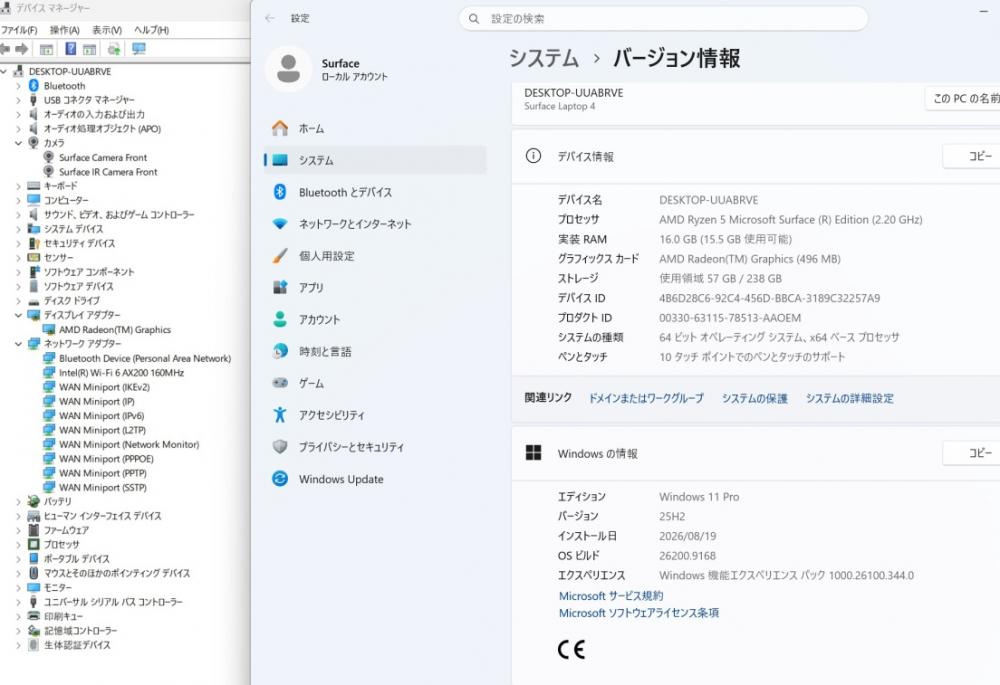This screenshot has height=685, width=1000.
Task: Select WAN Miniport (Network Monitor) row
Action: (129, 445)
